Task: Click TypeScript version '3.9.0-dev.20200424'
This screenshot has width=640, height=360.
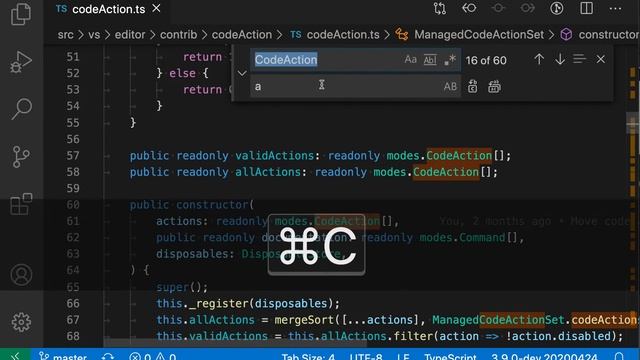Action: (544, 356)
